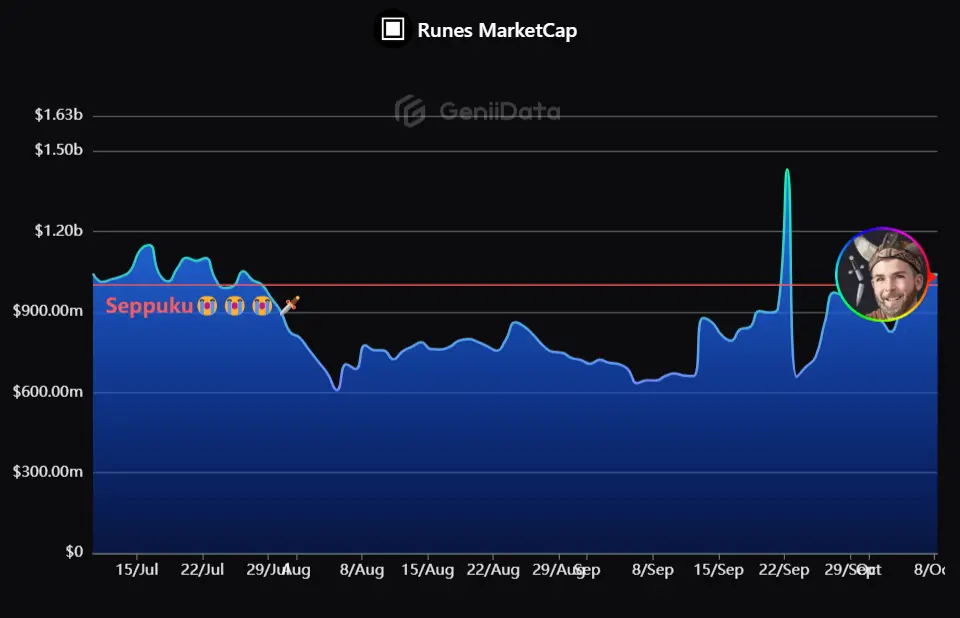
Task: Click the first crying emoji after Seppuku
Action: [x=207, y=306]
